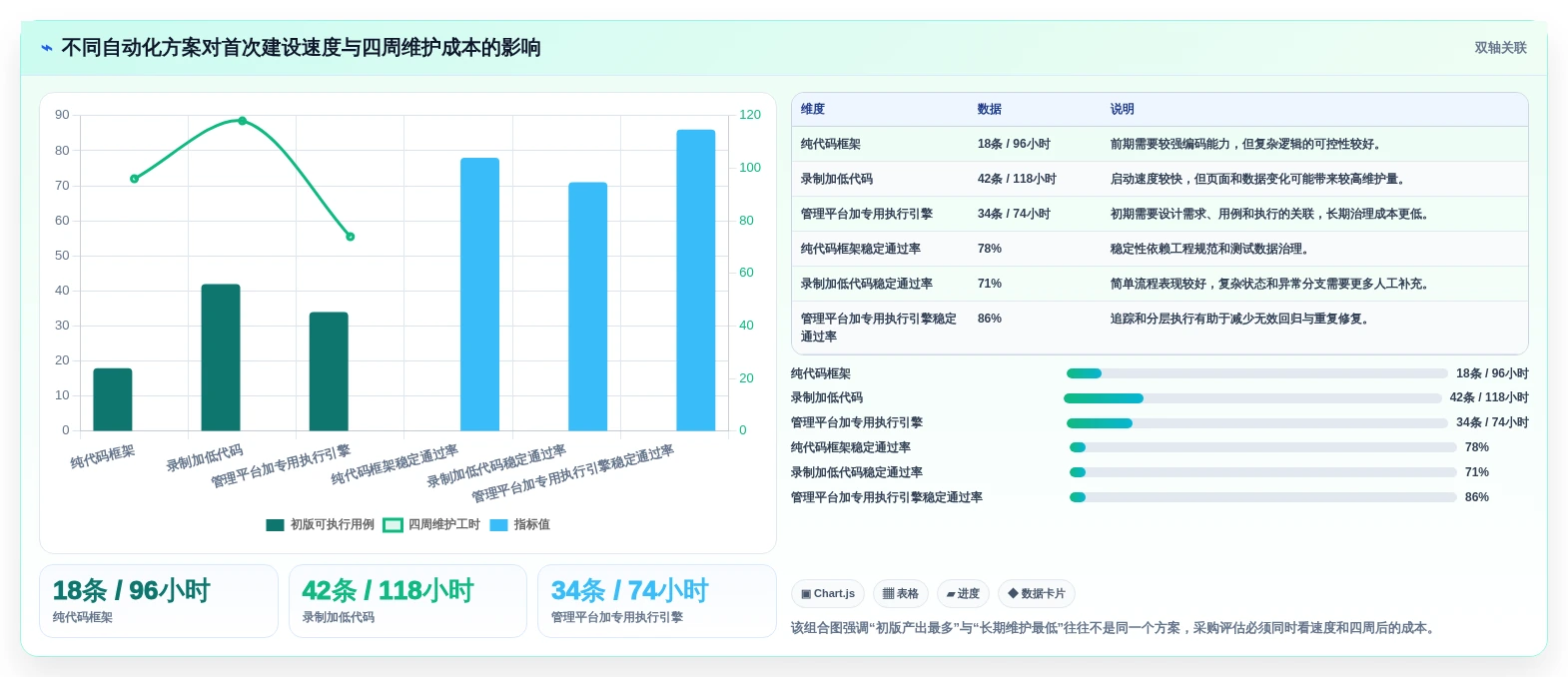Click the 18条 / 96小时 summary card
Screen dimensions: 1568x677
(159, 601)
